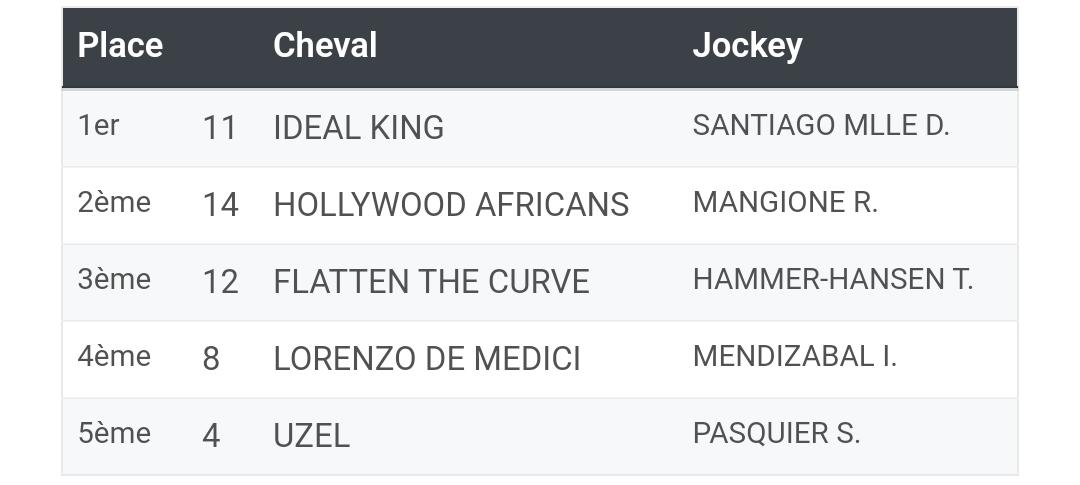Viewport: 1080px width, 485px height.
Task: Click the Place column header
Action: (120, 45)
